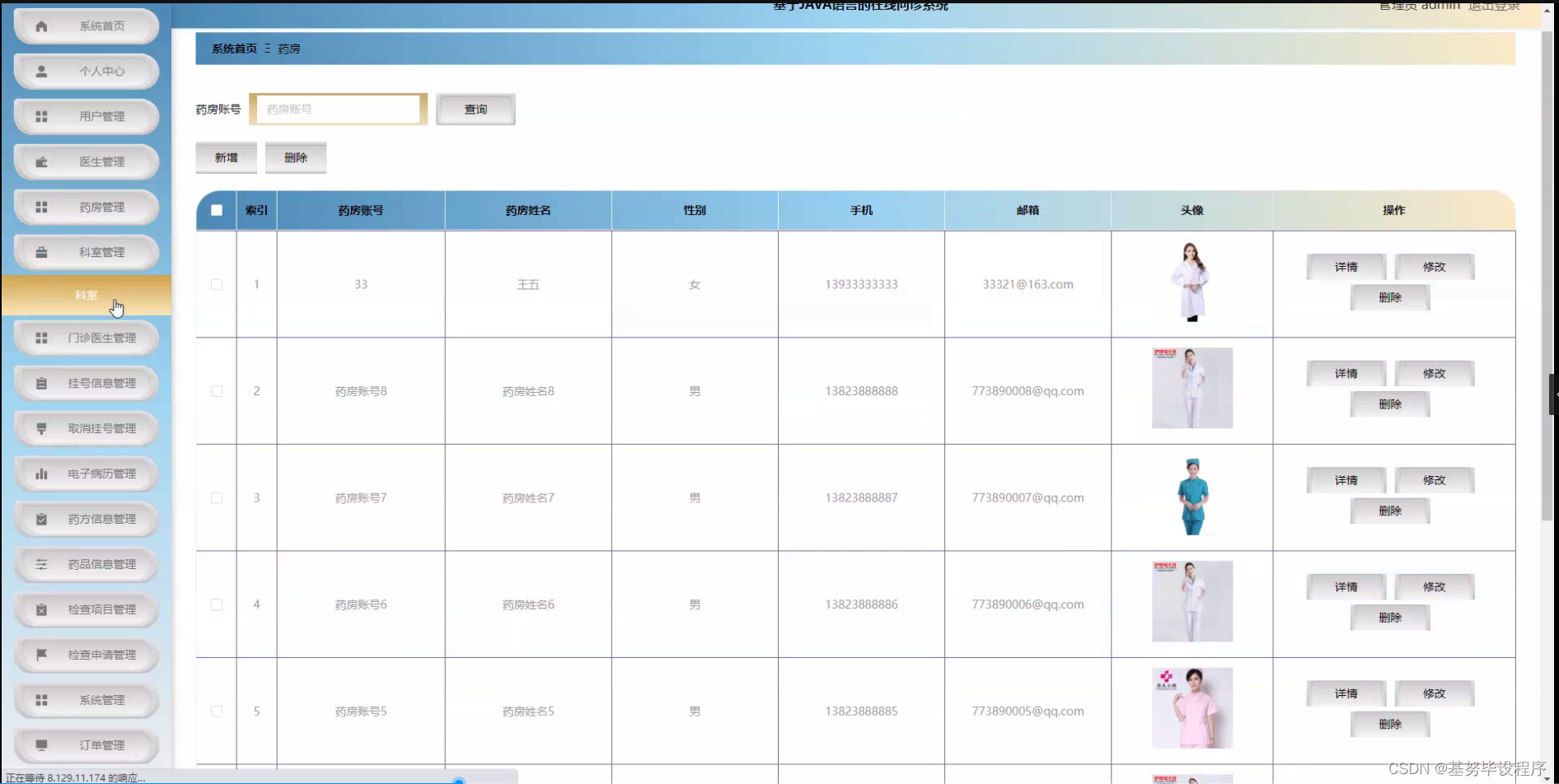The height and width of the screenshot is (784, 1559).
Task: Open the 系统首页 menu item
Action: (x=87, y=26)
